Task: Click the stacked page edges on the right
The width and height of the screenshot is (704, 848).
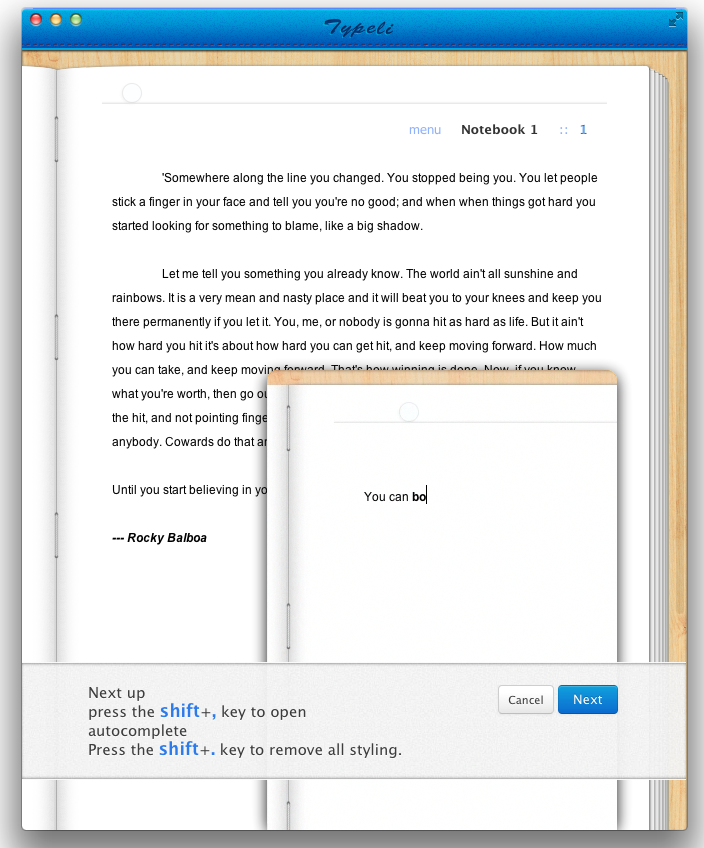Action: [657, 400]
